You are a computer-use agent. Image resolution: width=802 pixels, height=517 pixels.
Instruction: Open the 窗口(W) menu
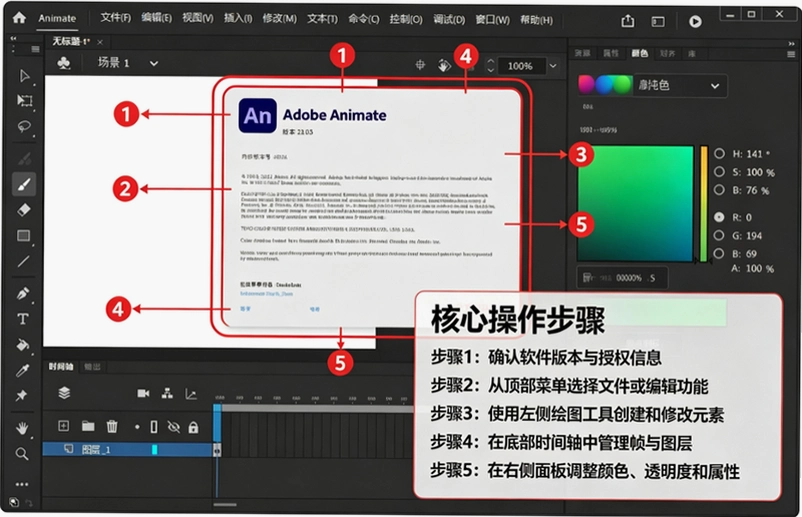492,20
